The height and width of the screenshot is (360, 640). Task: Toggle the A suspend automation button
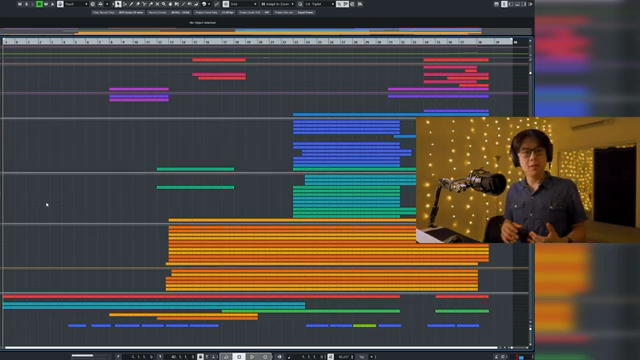click(52, 4)
